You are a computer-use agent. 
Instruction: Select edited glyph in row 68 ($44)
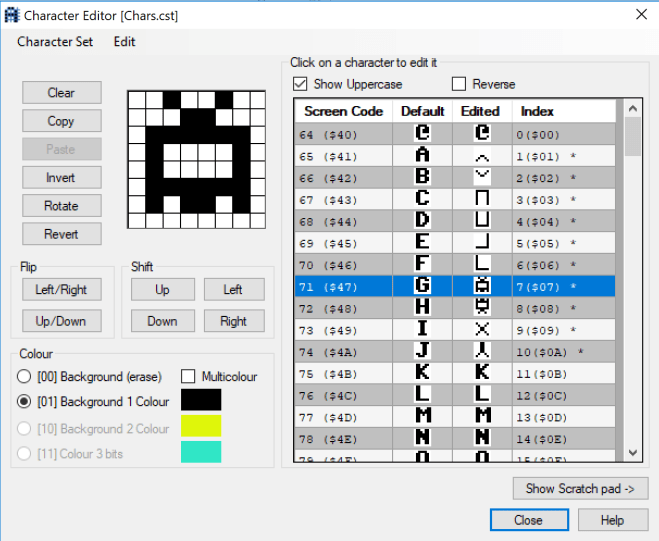coord(482,222)
